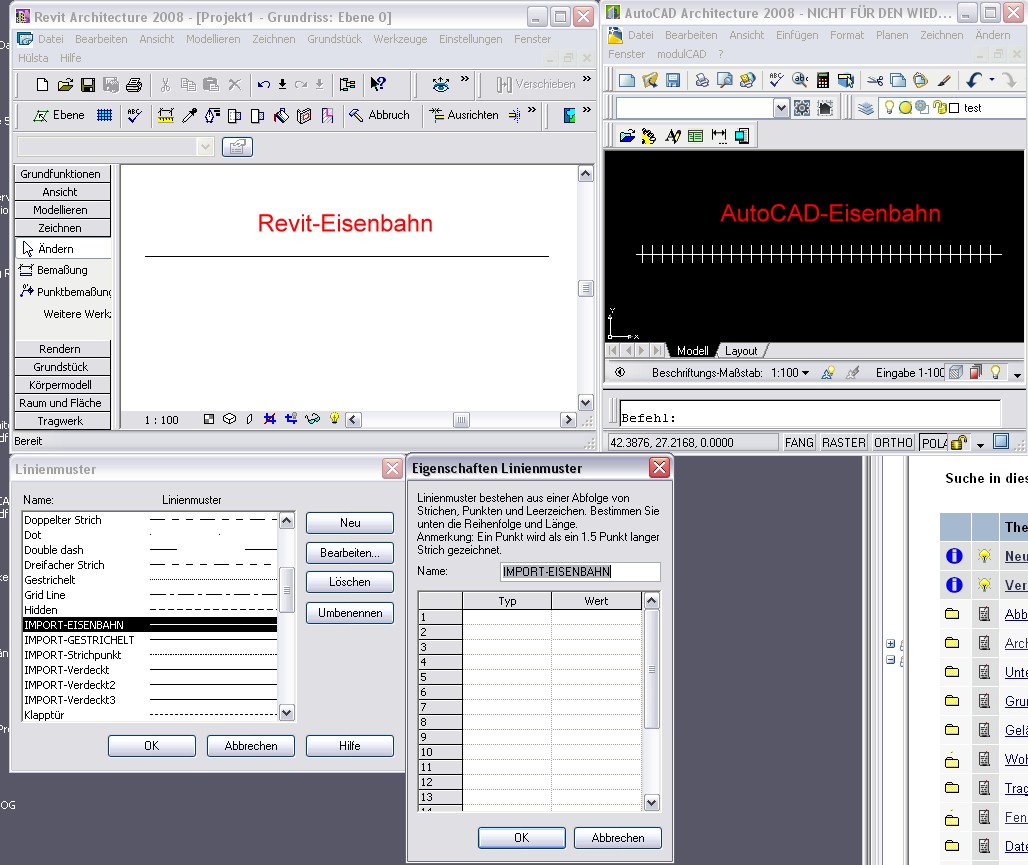Viewport: 1028px width, 865px height.
Task: Click the Löschen button in Linienmuster
Action: (x=350, y=582)
